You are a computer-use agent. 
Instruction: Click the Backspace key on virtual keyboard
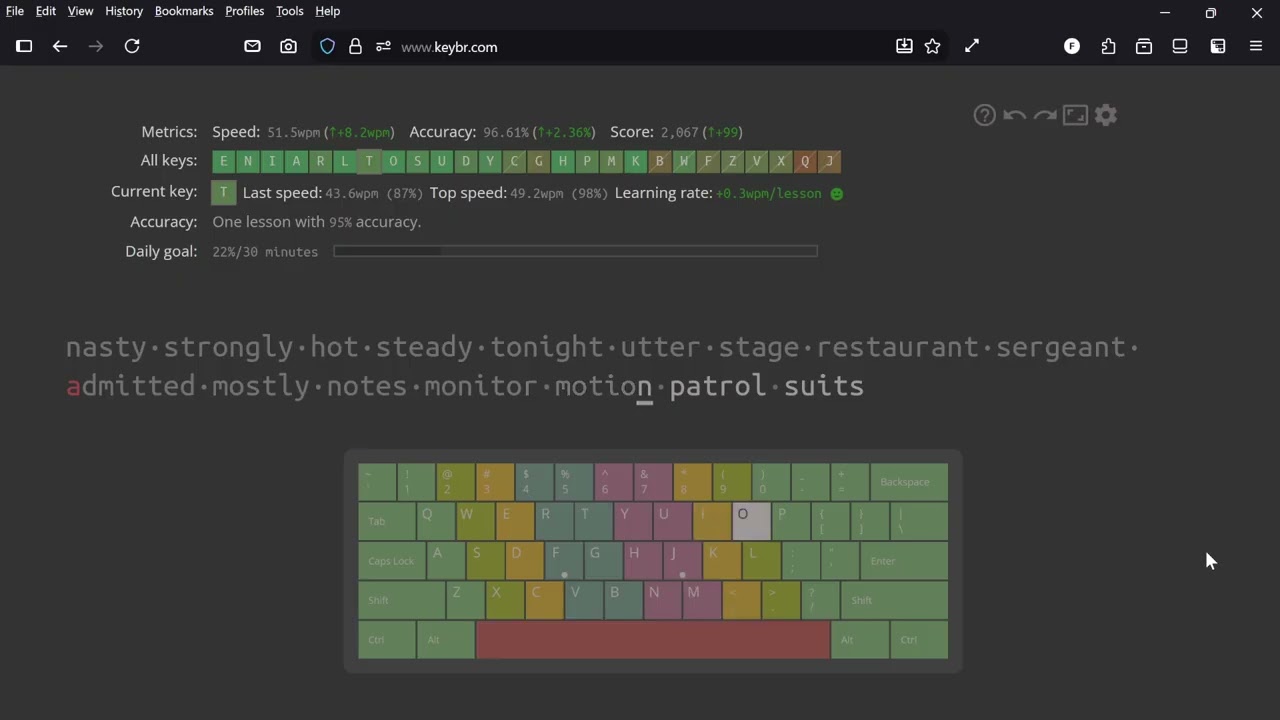point(909,482)
